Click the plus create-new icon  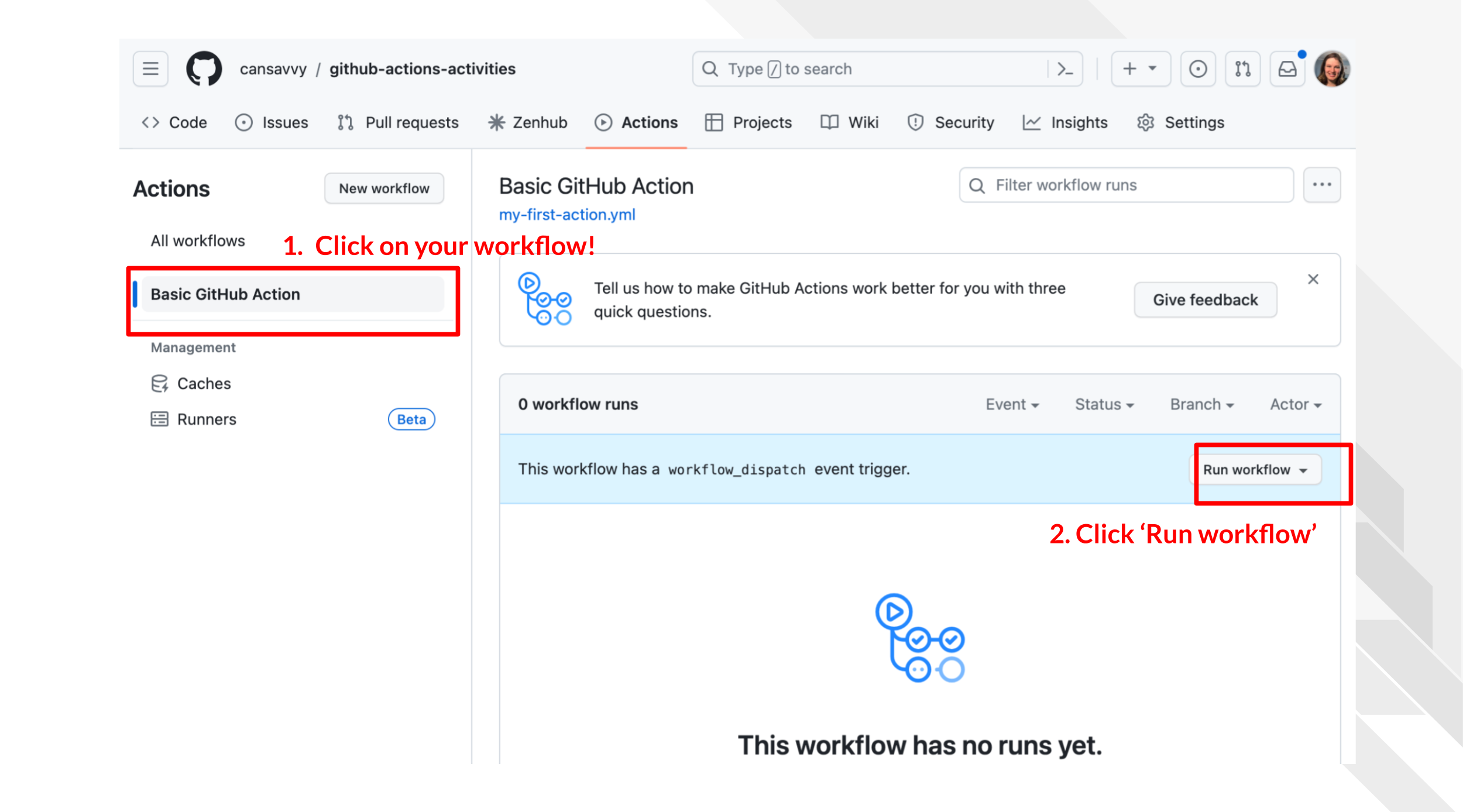[x=1129, y=69]
